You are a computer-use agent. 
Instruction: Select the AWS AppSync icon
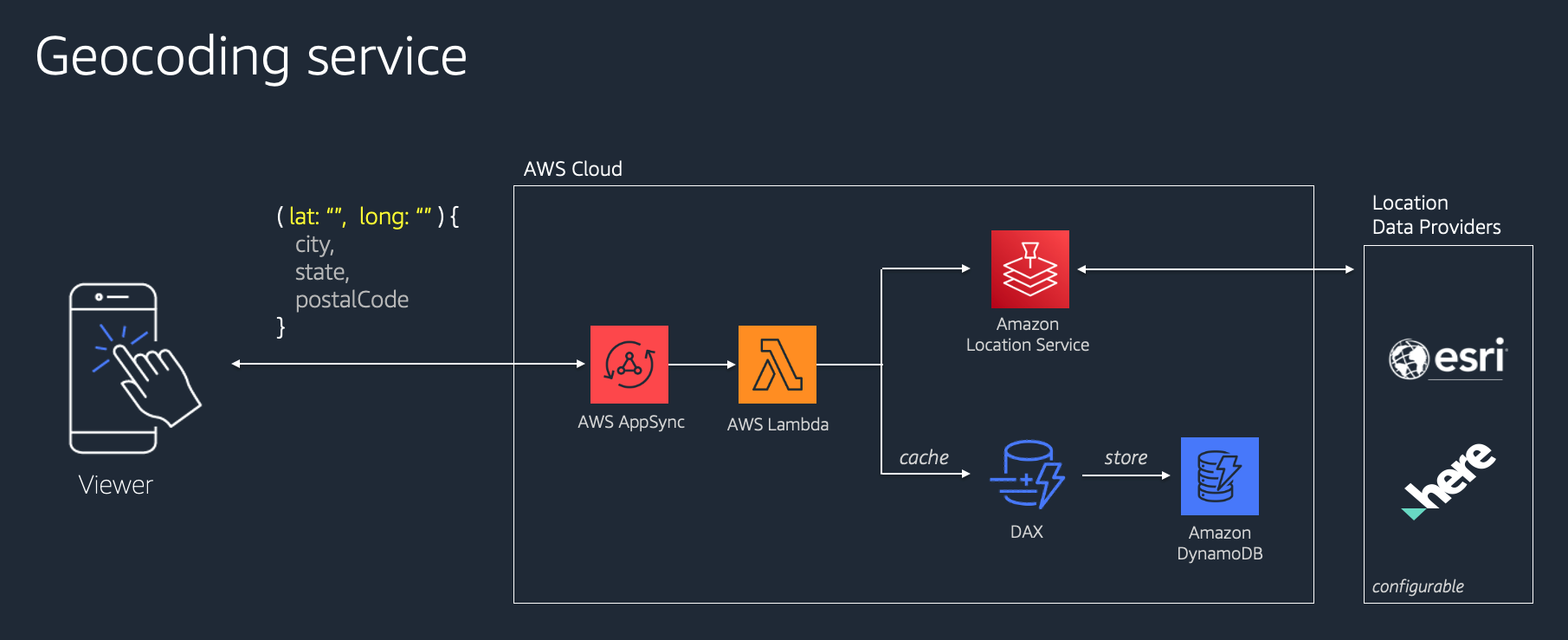[629, 365]
